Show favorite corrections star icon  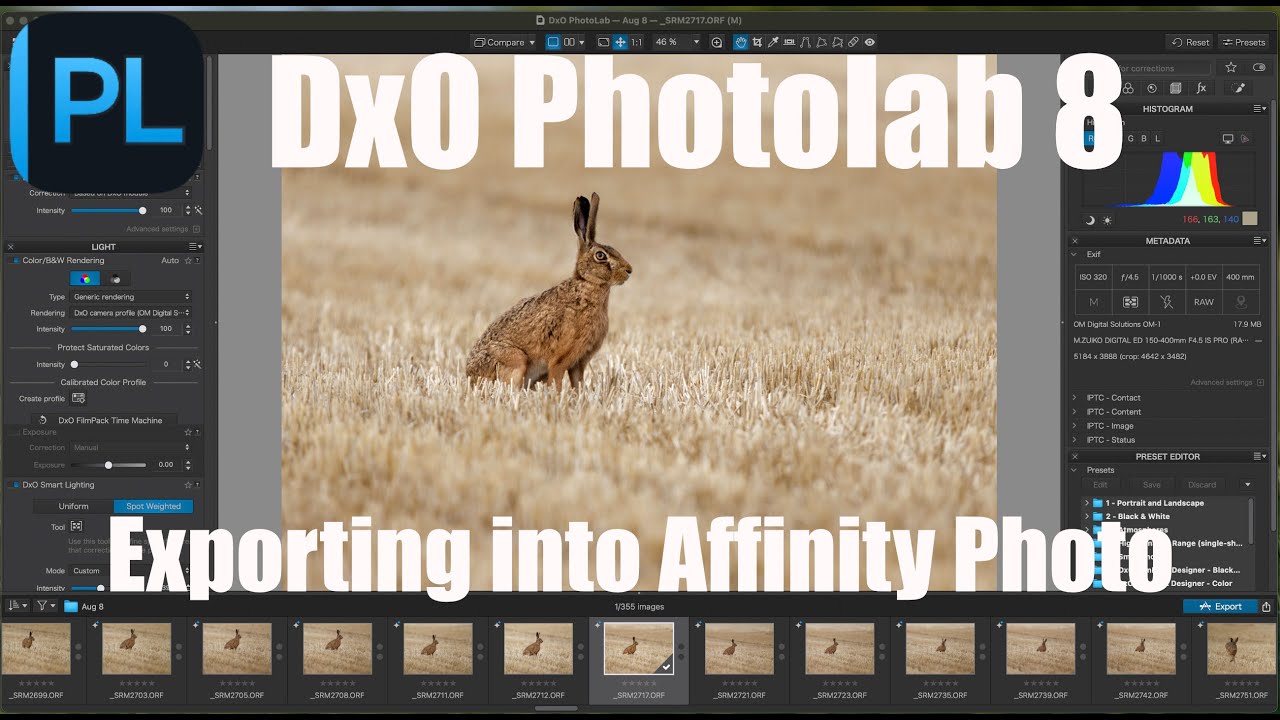point(1231,67)
